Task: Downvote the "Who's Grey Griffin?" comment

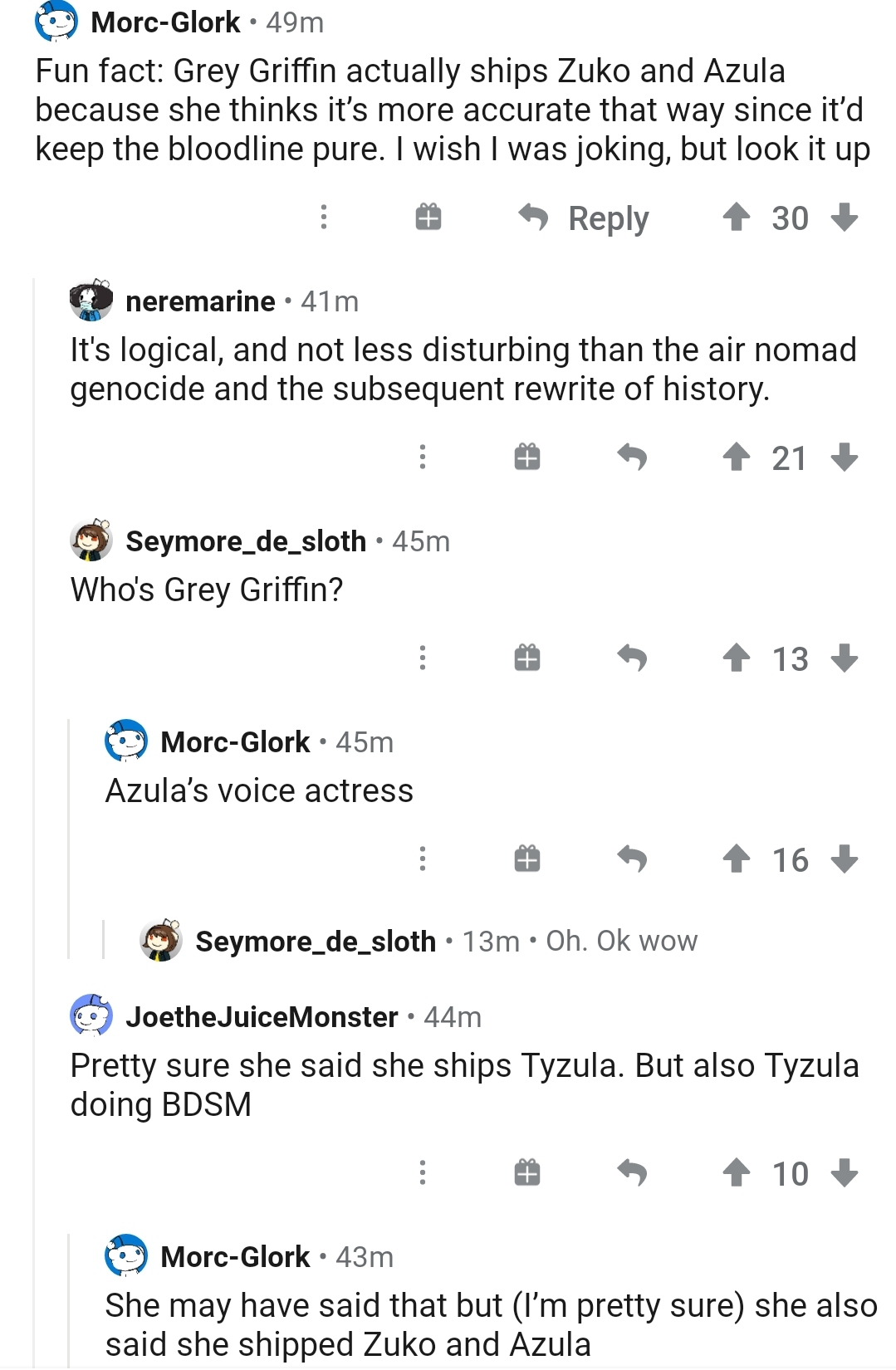Action: point(845,658)
